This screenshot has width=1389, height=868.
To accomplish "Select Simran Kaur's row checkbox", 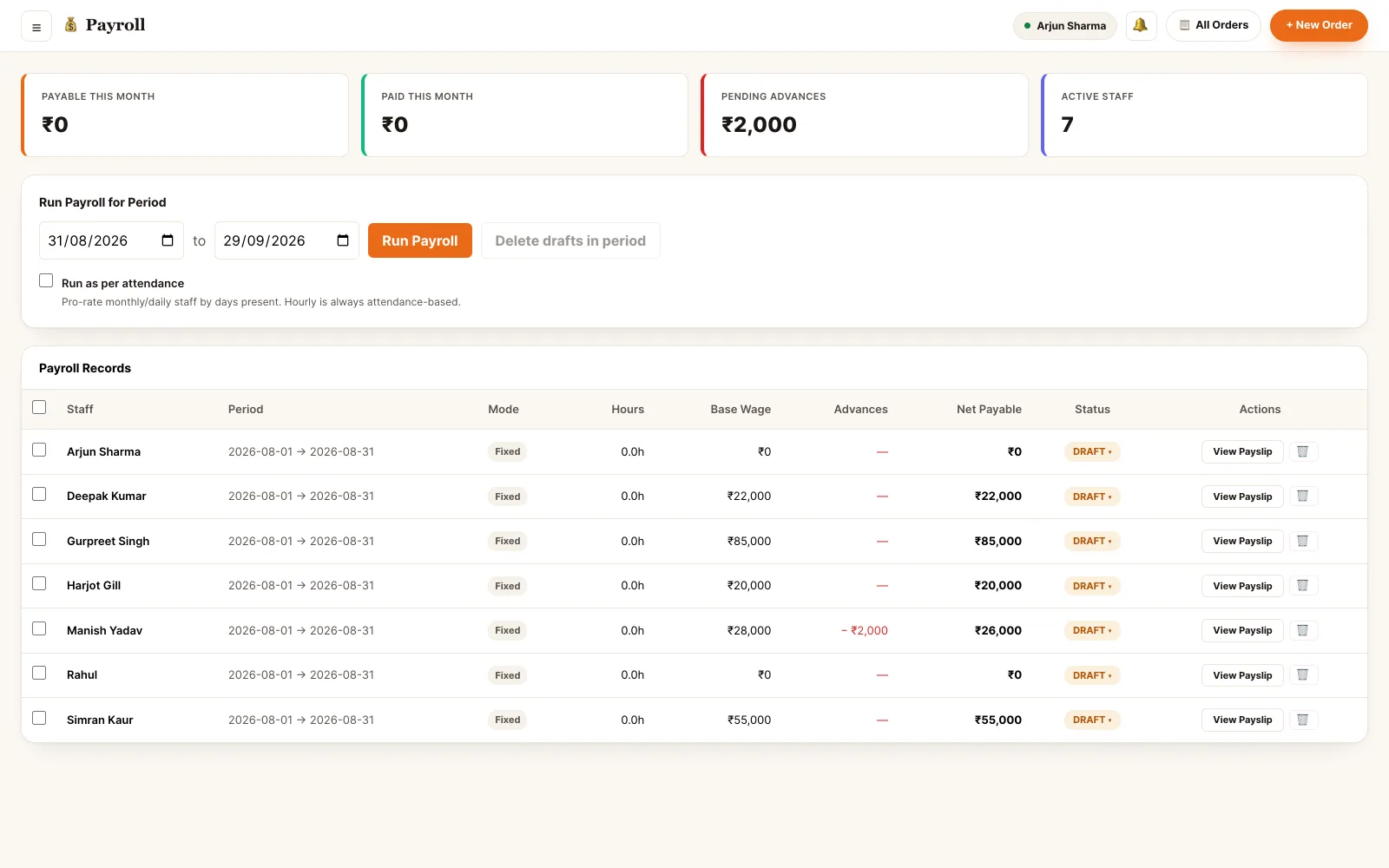I will tap(39, 718).
